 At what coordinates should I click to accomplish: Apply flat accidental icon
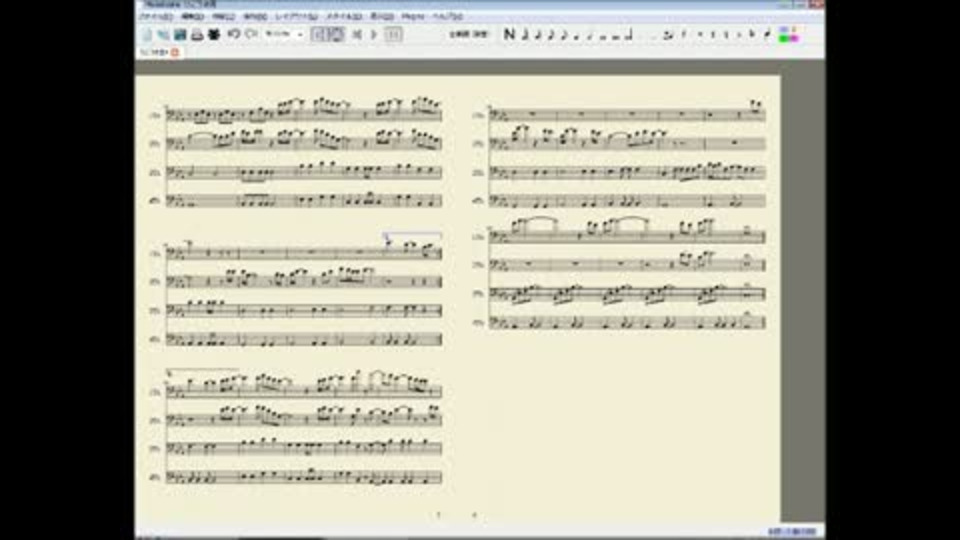(x=738, y=35)
